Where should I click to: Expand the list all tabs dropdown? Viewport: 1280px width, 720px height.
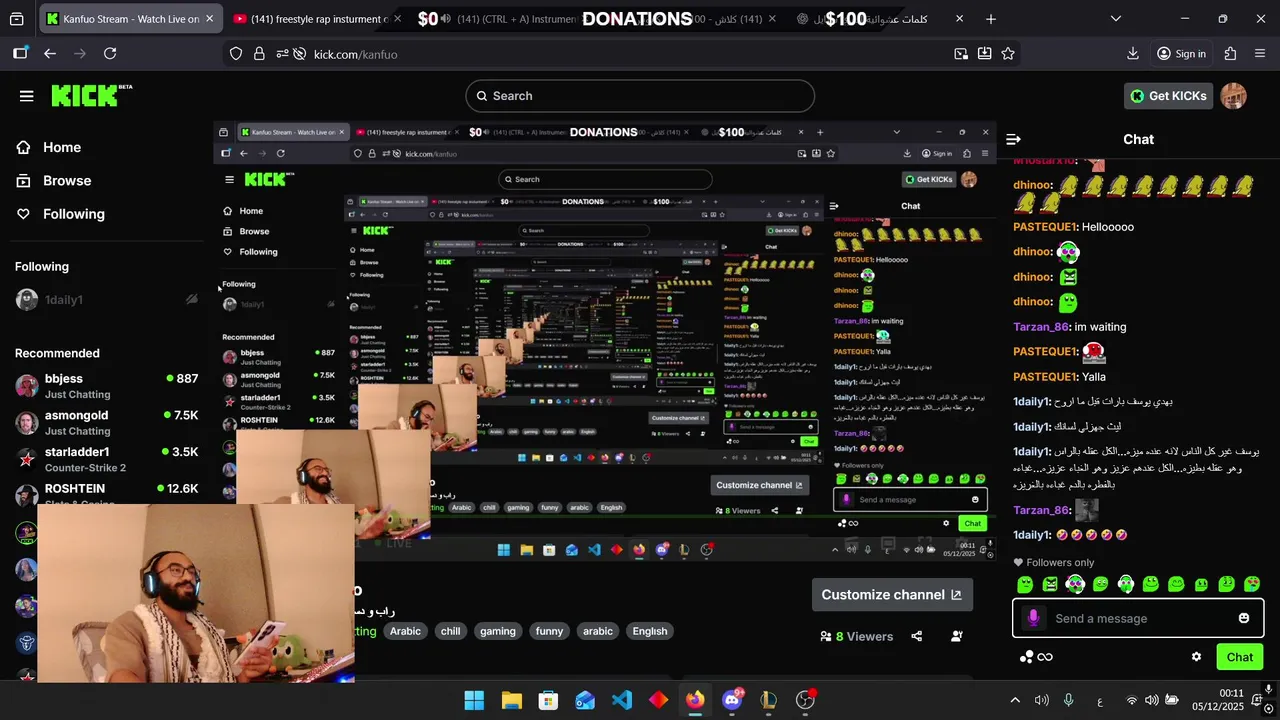click(1116, 19)
